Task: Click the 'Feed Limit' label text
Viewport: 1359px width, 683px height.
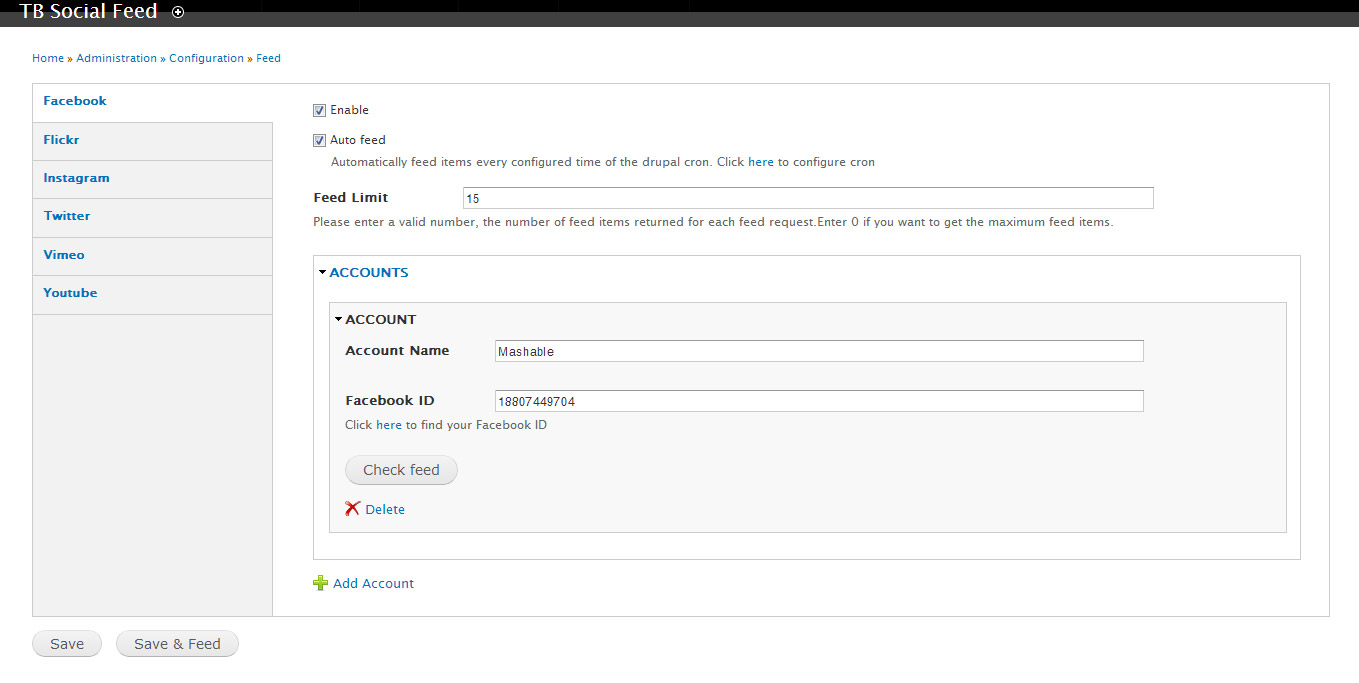Action: 351,198
